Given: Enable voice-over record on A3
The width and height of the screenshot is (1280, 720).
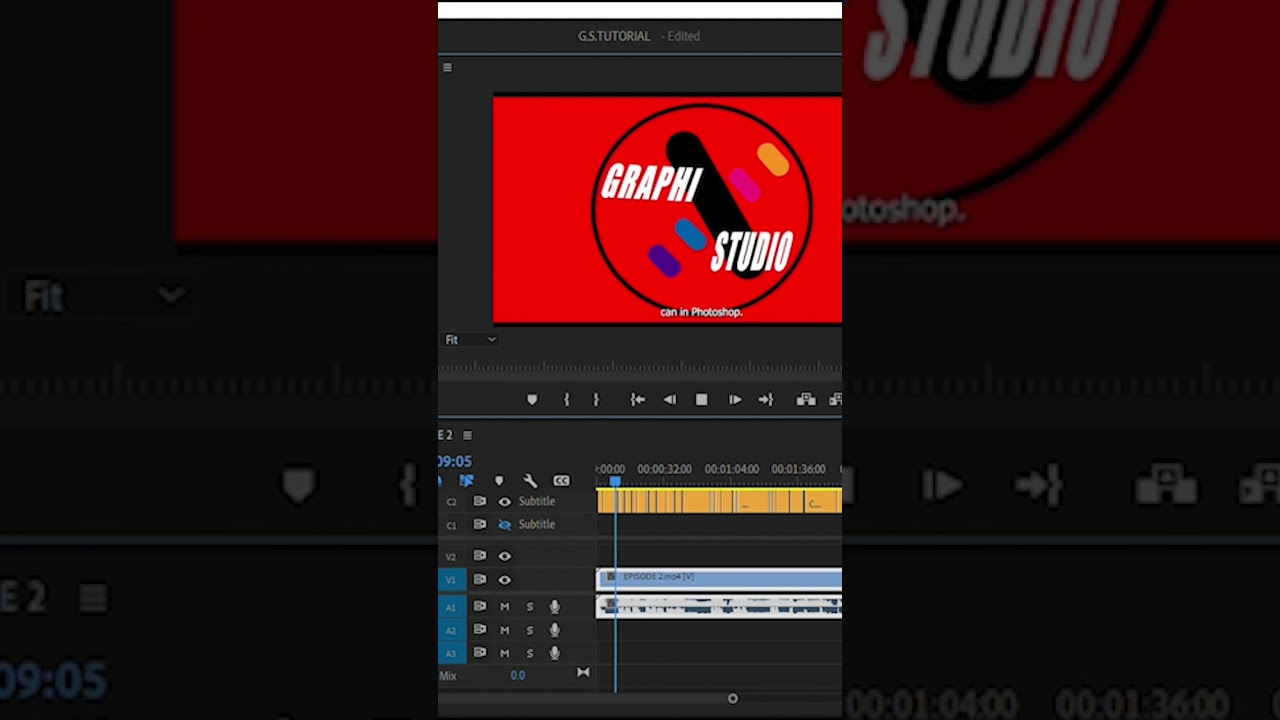Looking at the screenshot, I should (x=554, y=653).
